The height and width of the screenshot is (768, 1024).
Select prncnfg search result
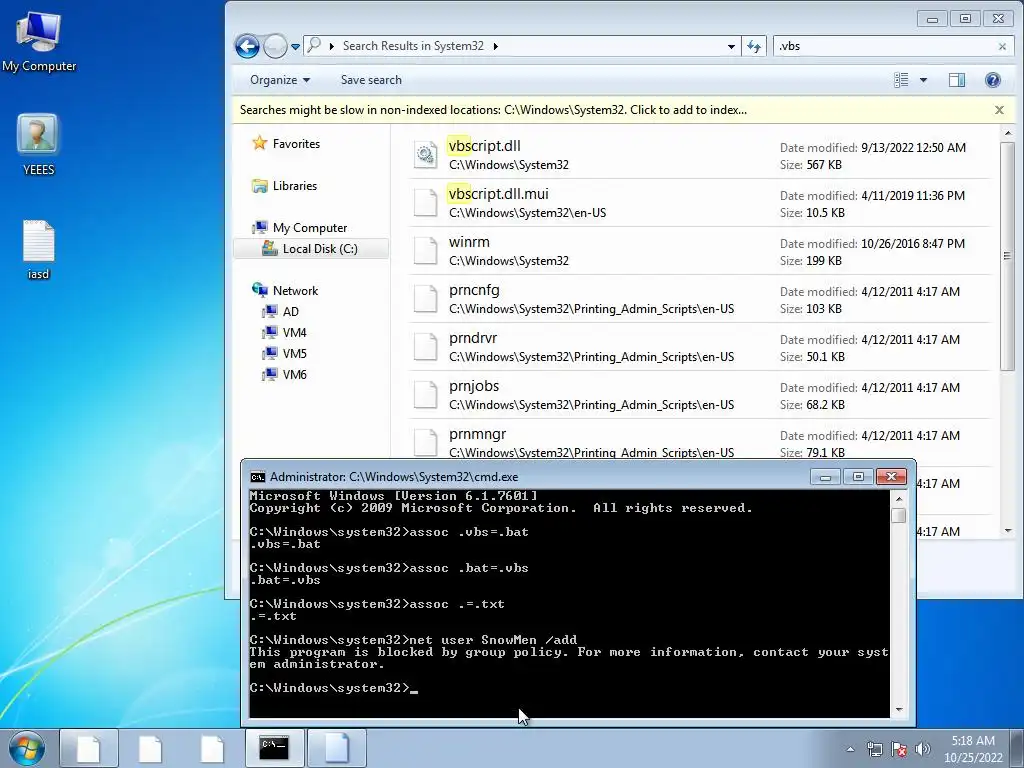[x=700, y=298]
